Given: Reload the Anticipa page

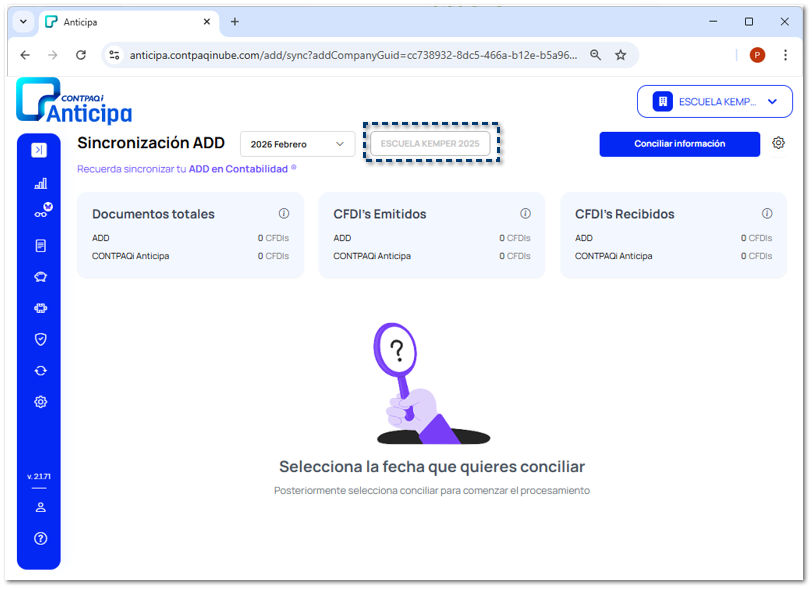Looking at the screenshot, I should 81,55.
